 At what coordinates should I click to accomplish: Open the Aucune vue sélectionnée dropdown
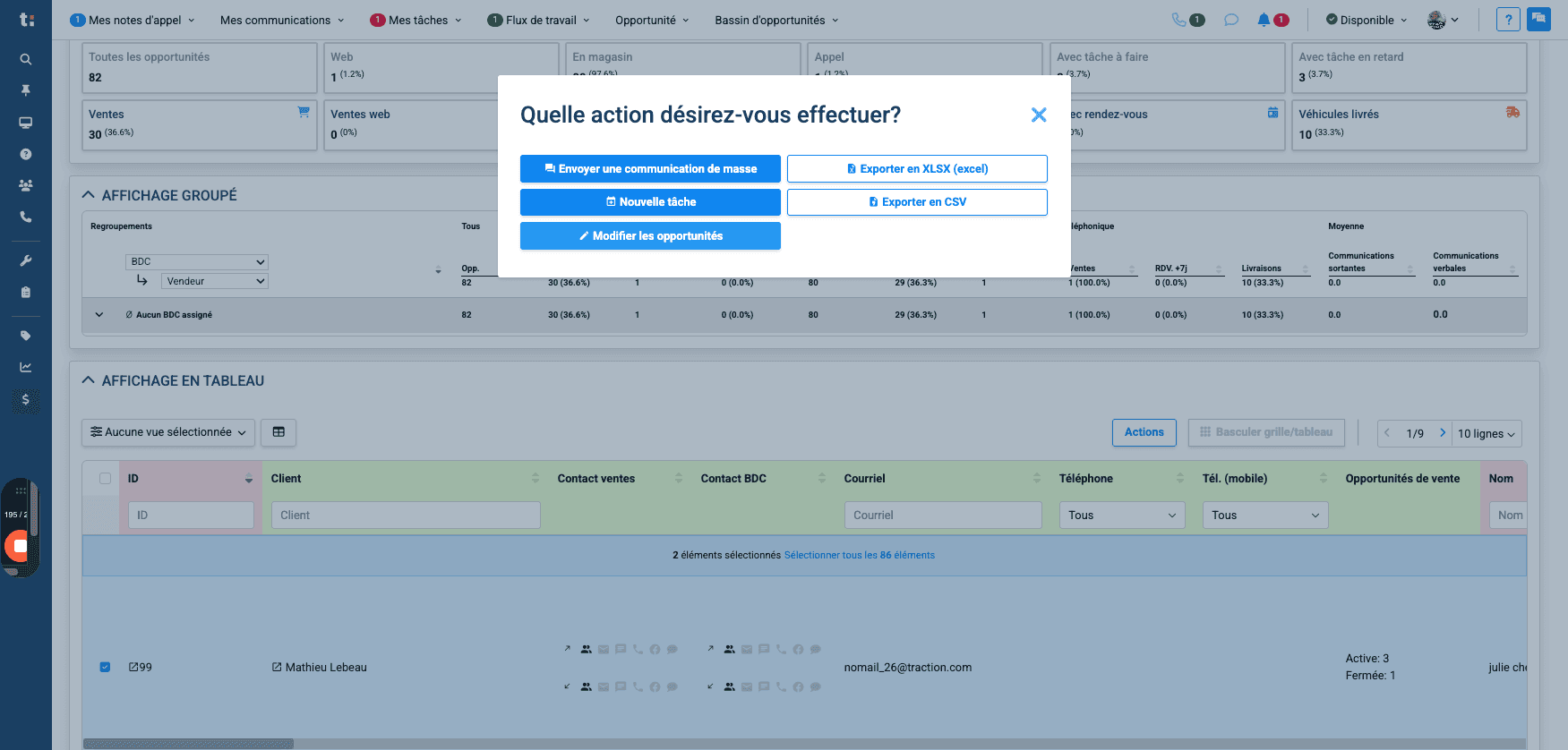pos(168,432)
